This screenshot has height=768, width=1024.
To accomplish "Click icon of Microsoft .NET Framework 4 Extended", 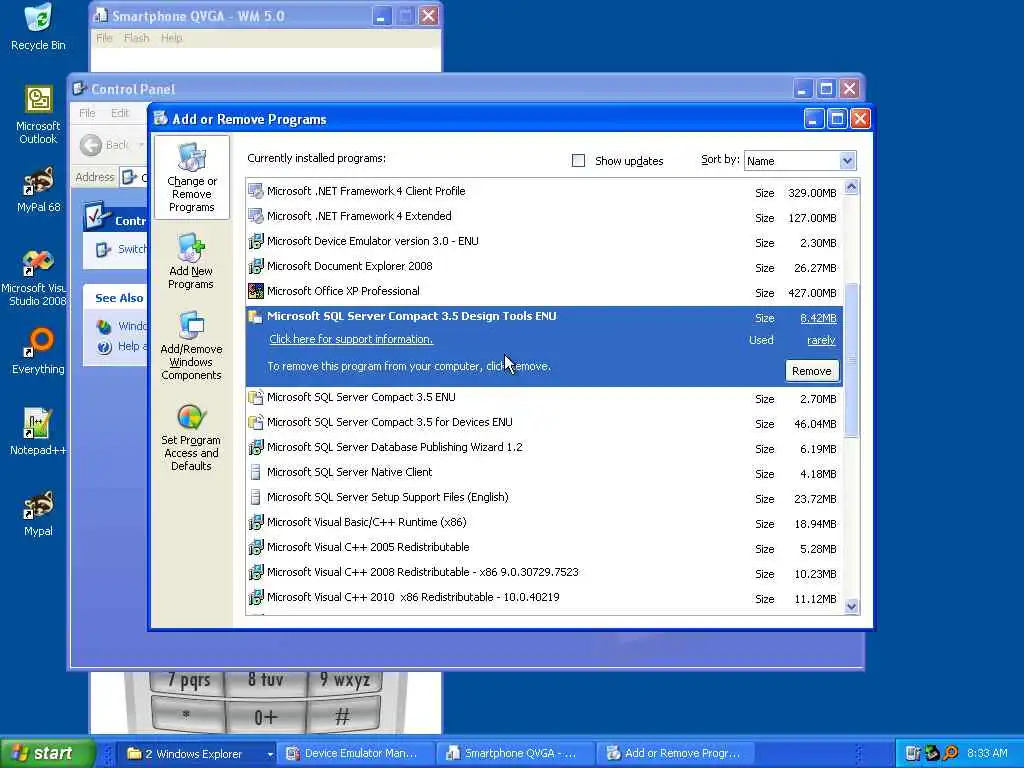I will pos(256,216).
